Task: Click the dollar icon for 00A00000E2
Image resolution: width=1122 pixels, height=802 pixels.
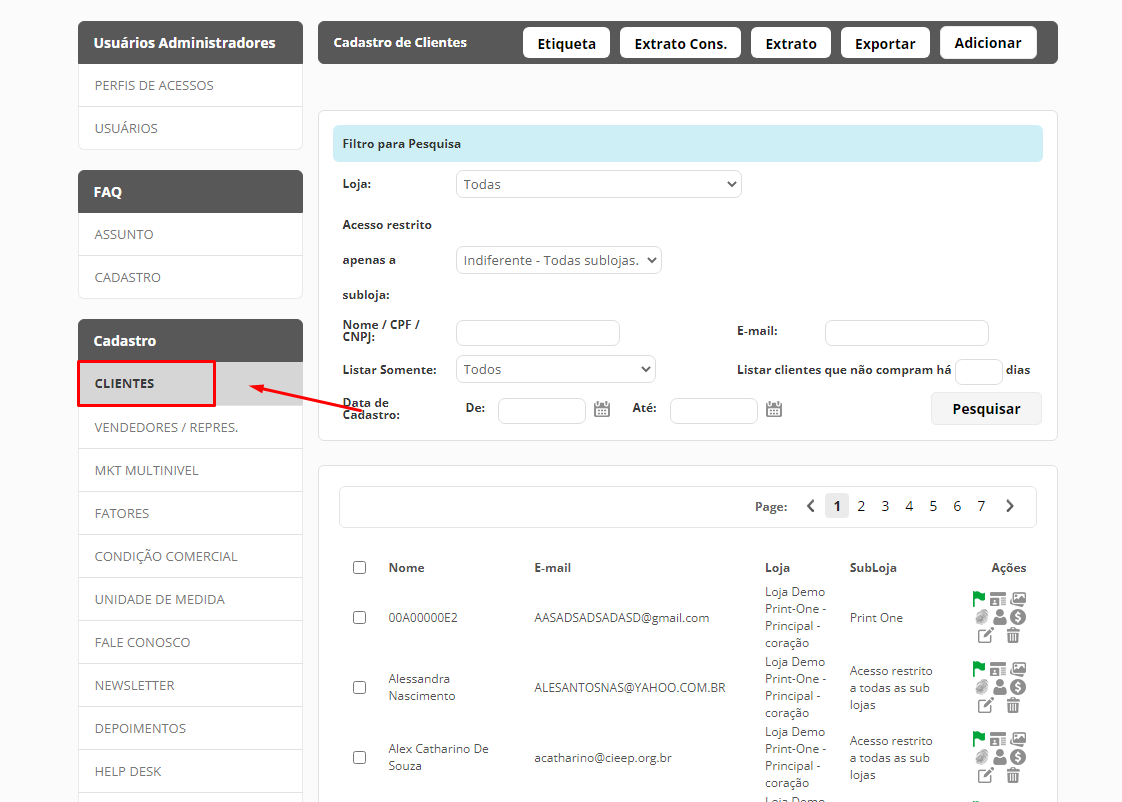Action: (x=1018, y=617)
